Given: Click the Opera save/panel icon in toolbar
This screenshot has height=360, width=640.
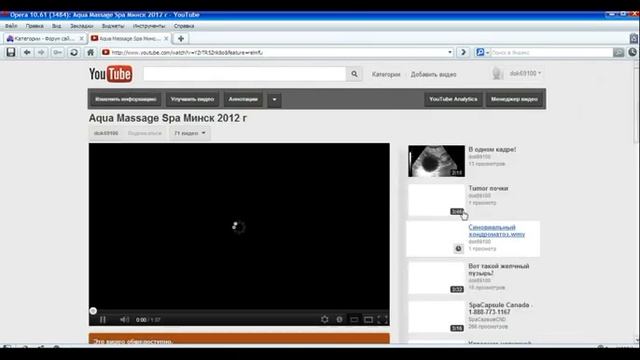Looking at the screenshot, I should tap(11, 52).
